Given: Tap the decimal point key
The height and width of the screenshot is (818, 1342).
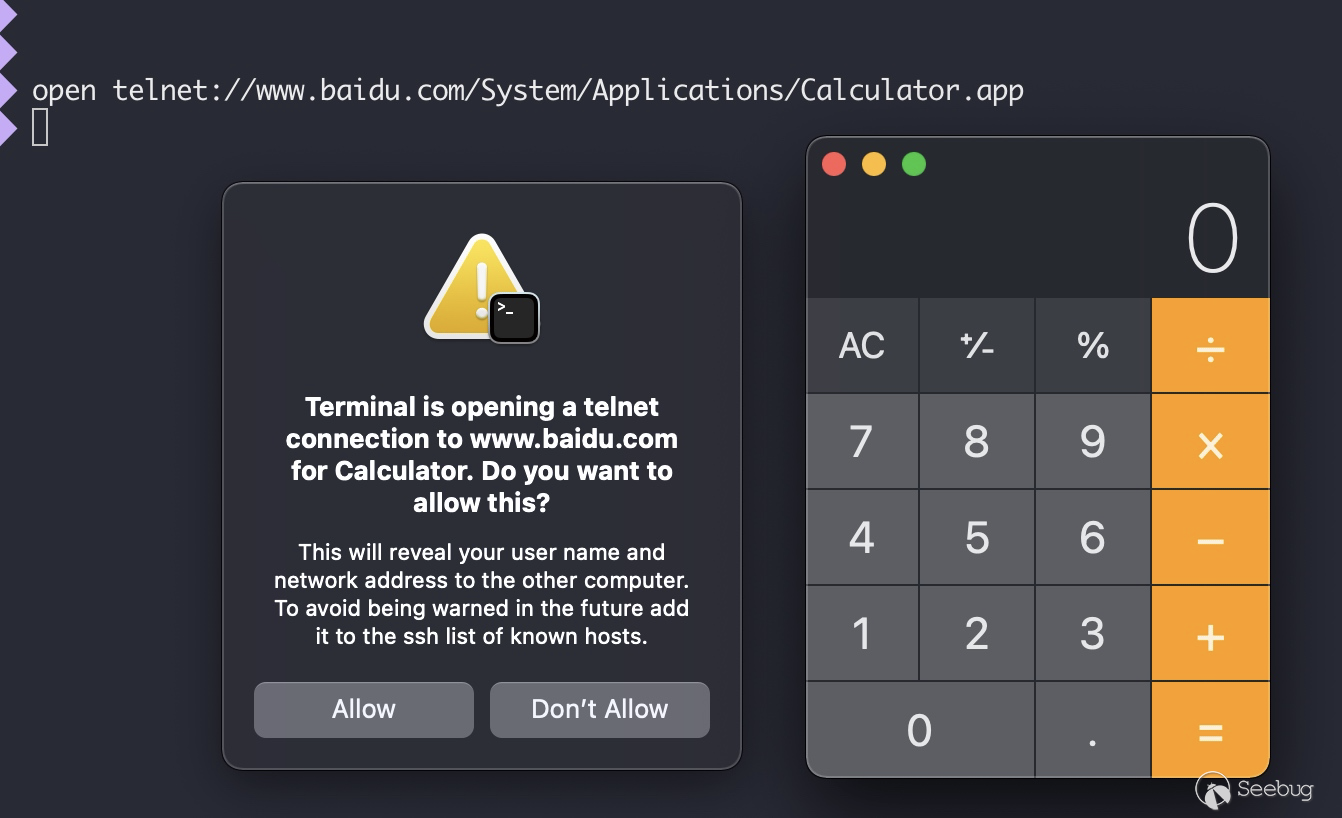Looking at the screenshot, I should [x=1093, y=730].
